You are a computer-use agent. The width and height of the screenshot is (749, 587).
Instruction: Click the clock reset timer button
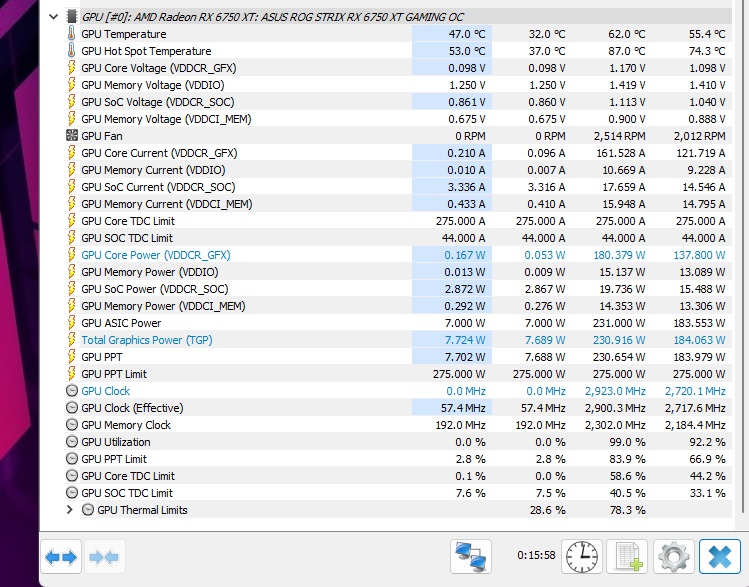point(581,556)
